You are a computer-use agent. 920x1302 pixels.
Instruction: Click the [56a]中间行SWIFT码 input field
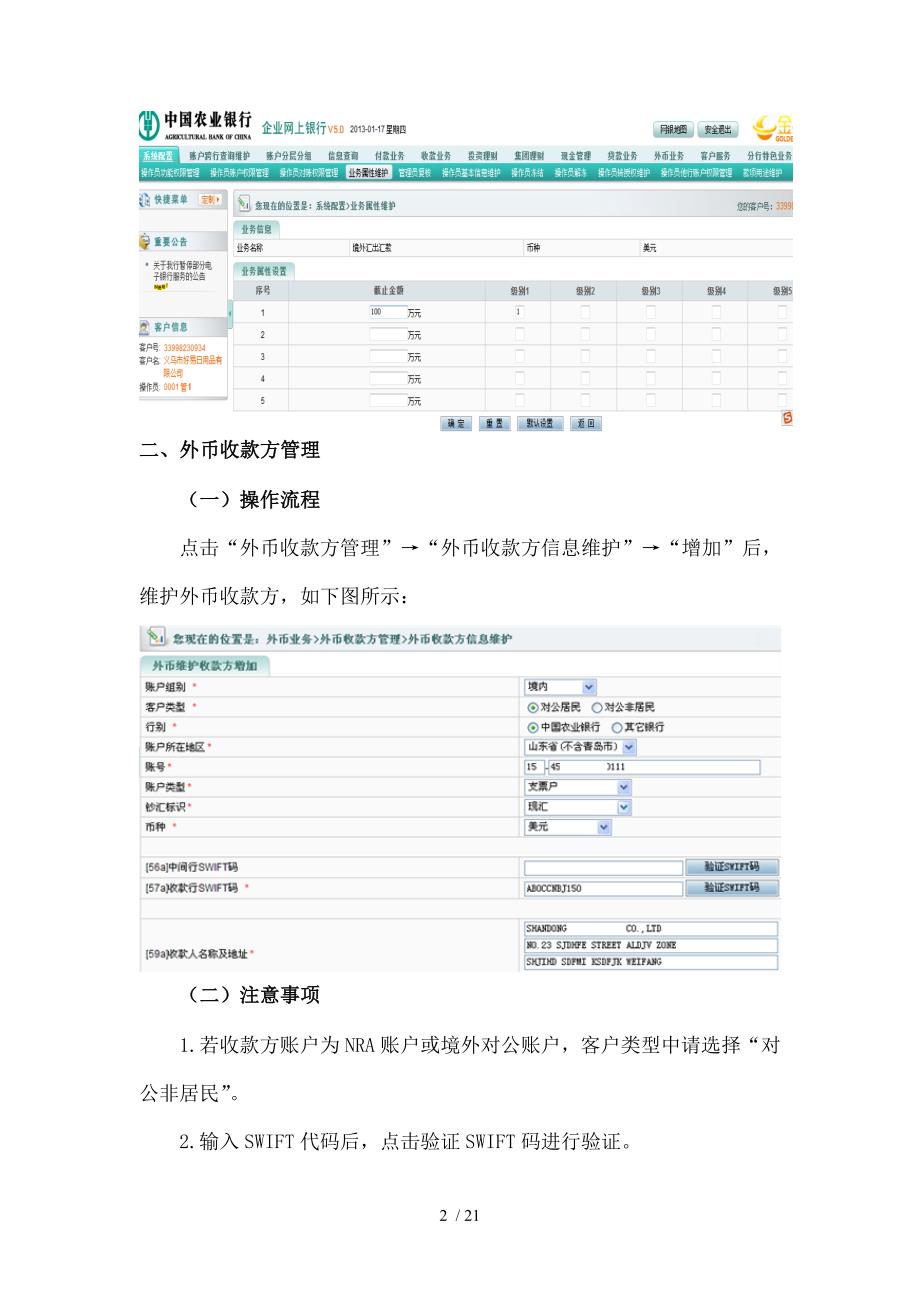point(603,867)
